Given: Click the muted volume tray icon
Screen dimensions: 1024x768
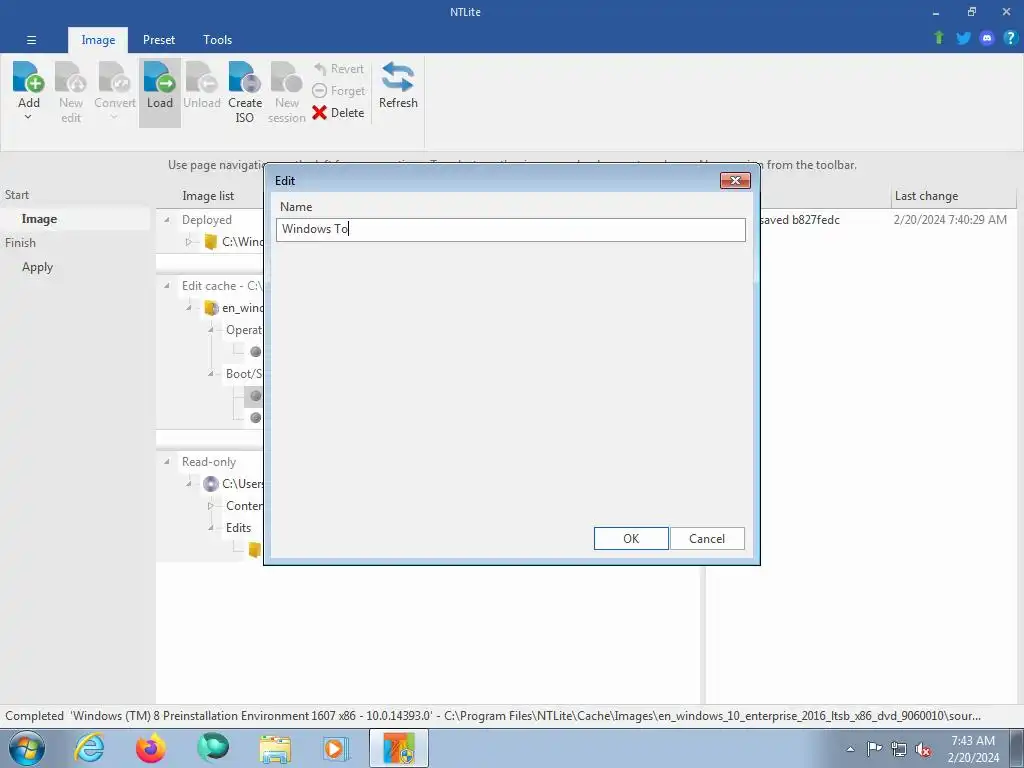Looking at the screenshot, I should click(x=923, y=749).
